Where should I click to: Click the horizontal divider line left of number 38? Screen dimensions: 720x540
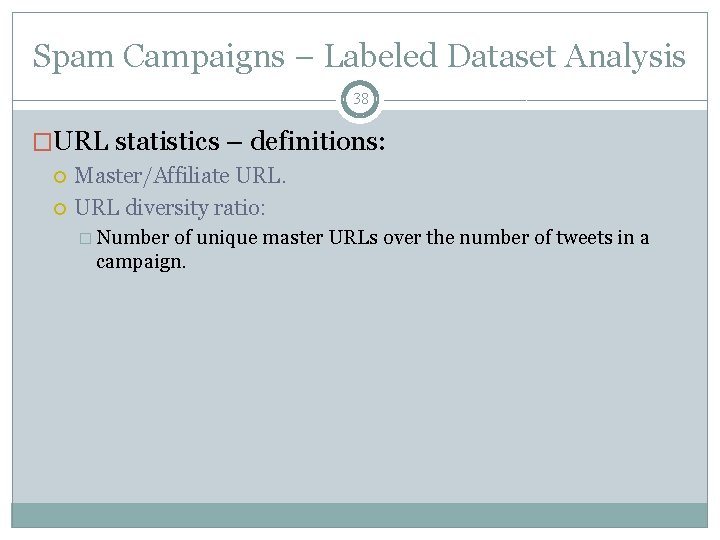174,100
